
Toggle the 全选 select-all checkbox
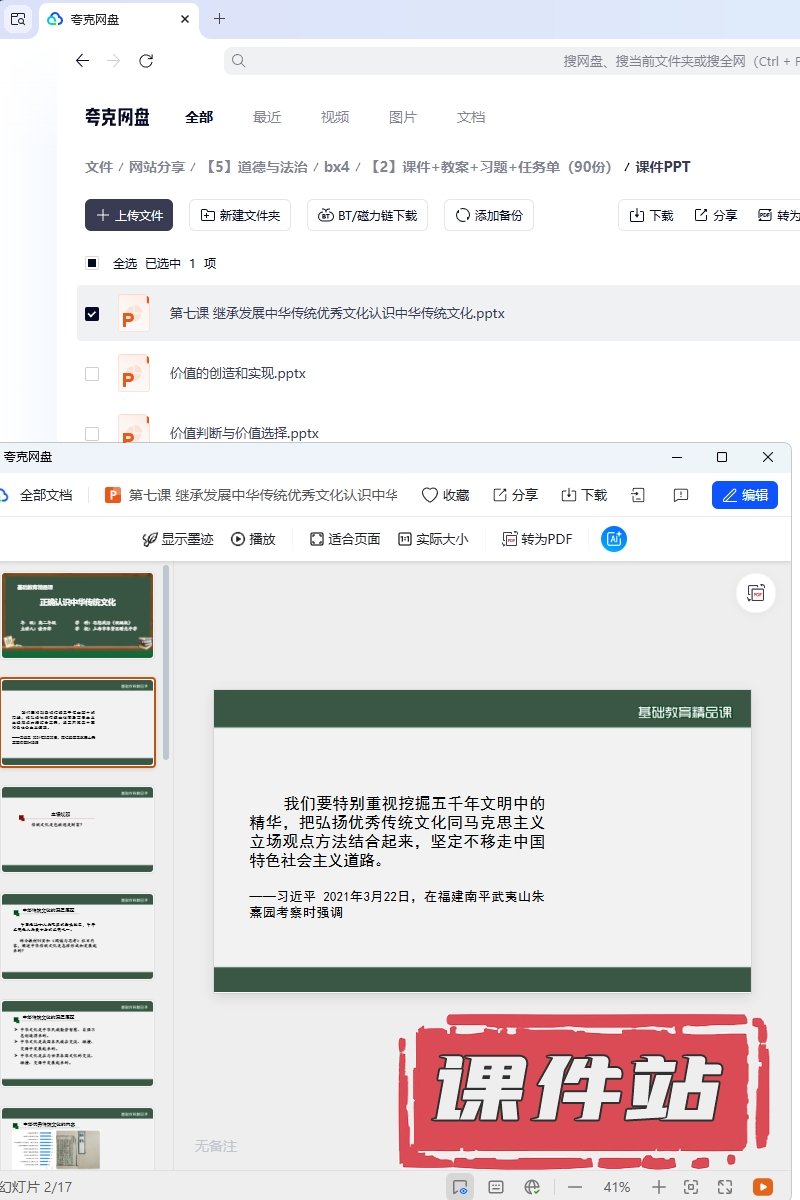pyautogui.click(x=92, y=264)
